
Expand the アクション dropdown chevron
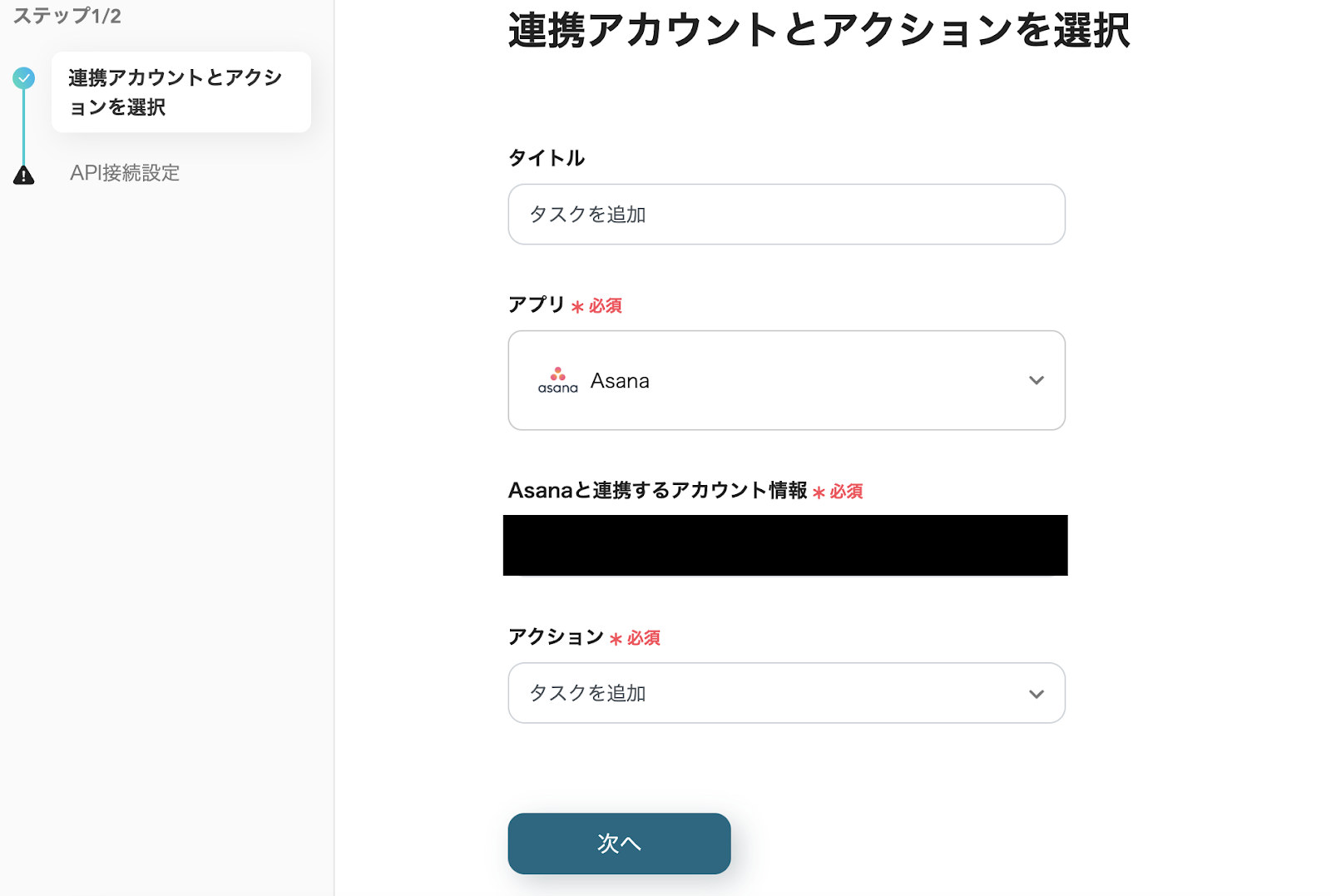1036,694
